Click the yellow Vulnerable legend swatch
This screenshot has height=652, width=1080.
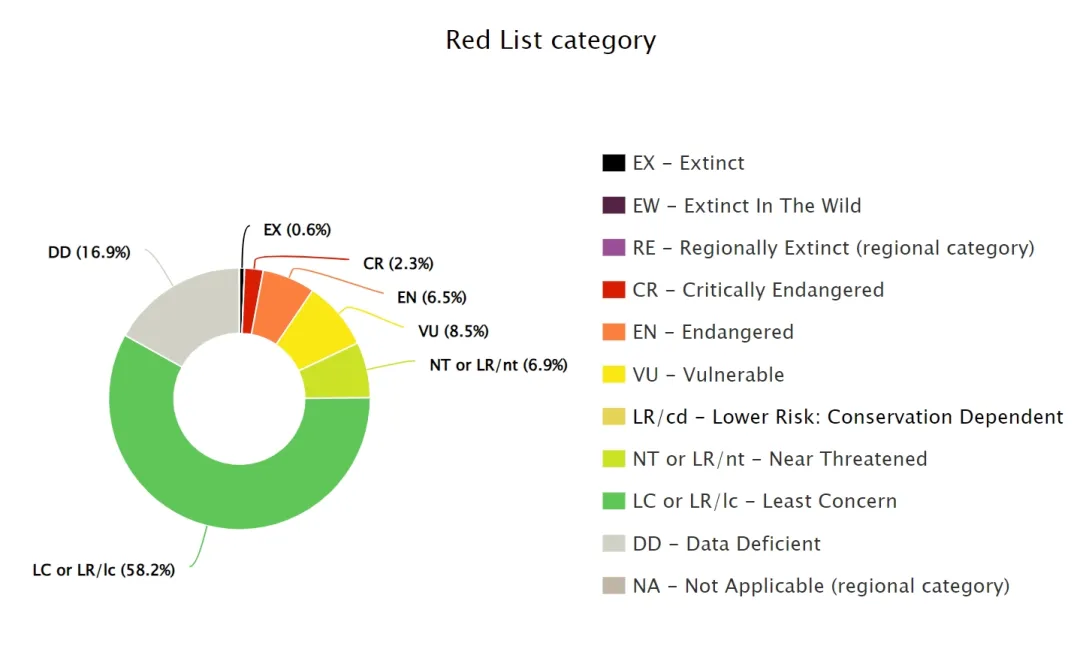[613, 375]
